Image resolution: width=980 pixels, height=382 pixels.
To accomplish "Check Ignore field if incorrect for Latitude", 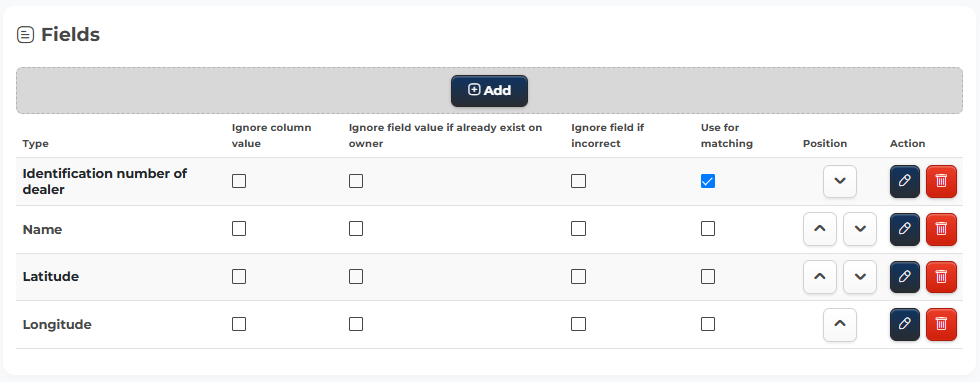I will [x=578, y=276].
